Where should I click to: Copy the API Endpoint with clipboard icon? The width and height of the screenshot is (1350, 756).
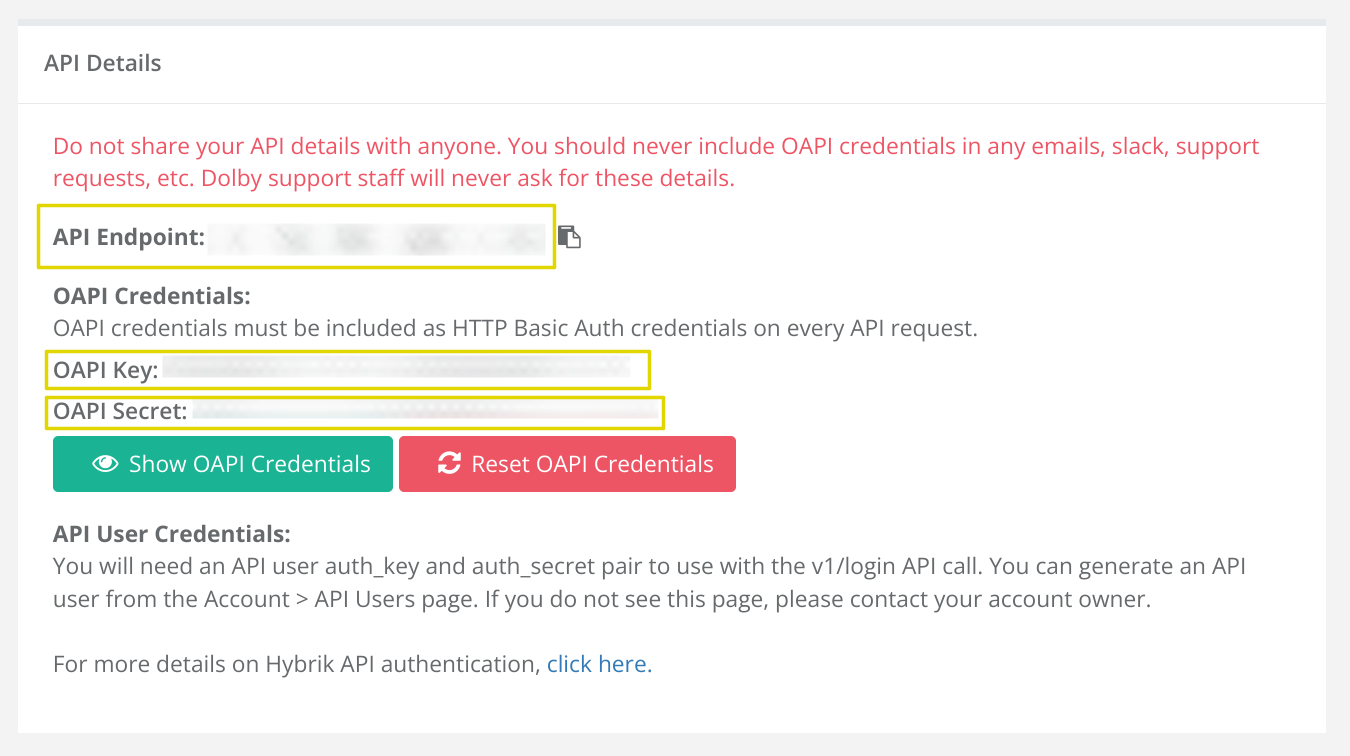pos(569,237)
